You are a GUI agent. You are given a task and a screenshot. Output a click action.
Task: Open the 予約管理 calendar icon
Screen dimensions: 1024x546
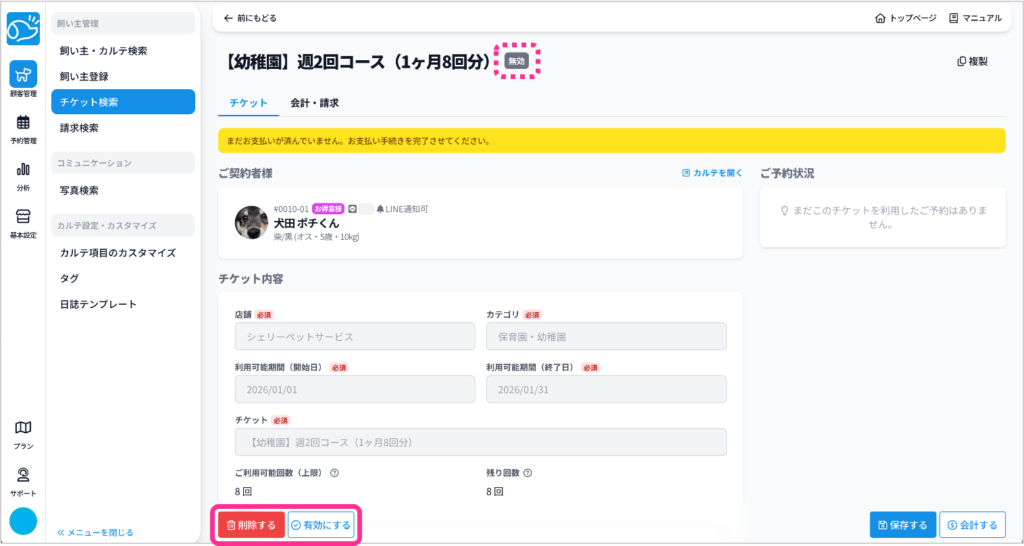point(23,128)
